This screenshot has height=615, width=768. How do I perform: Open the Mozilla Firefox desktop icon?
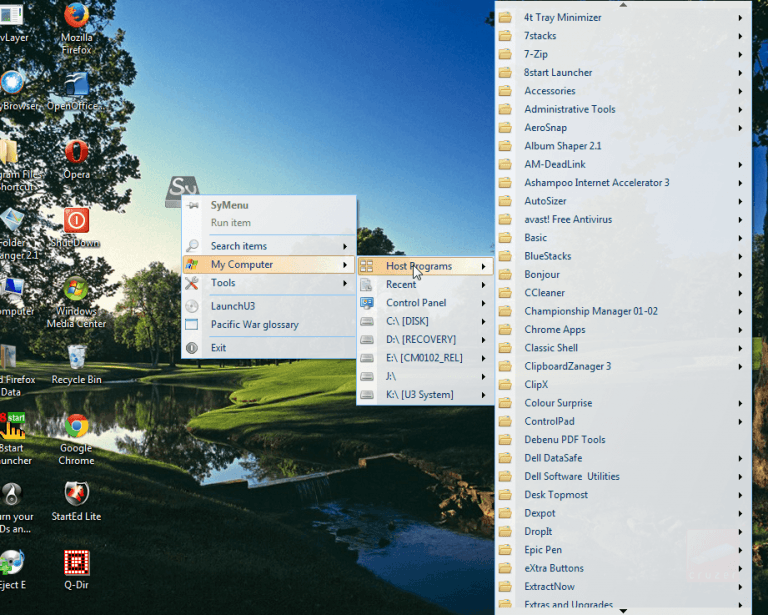tap(76, 17)
